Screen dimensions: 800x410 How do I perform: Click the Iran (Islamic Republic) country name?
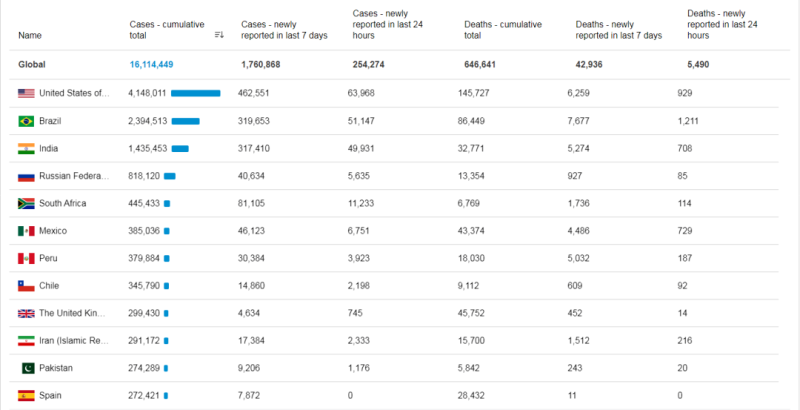point(73,341)
